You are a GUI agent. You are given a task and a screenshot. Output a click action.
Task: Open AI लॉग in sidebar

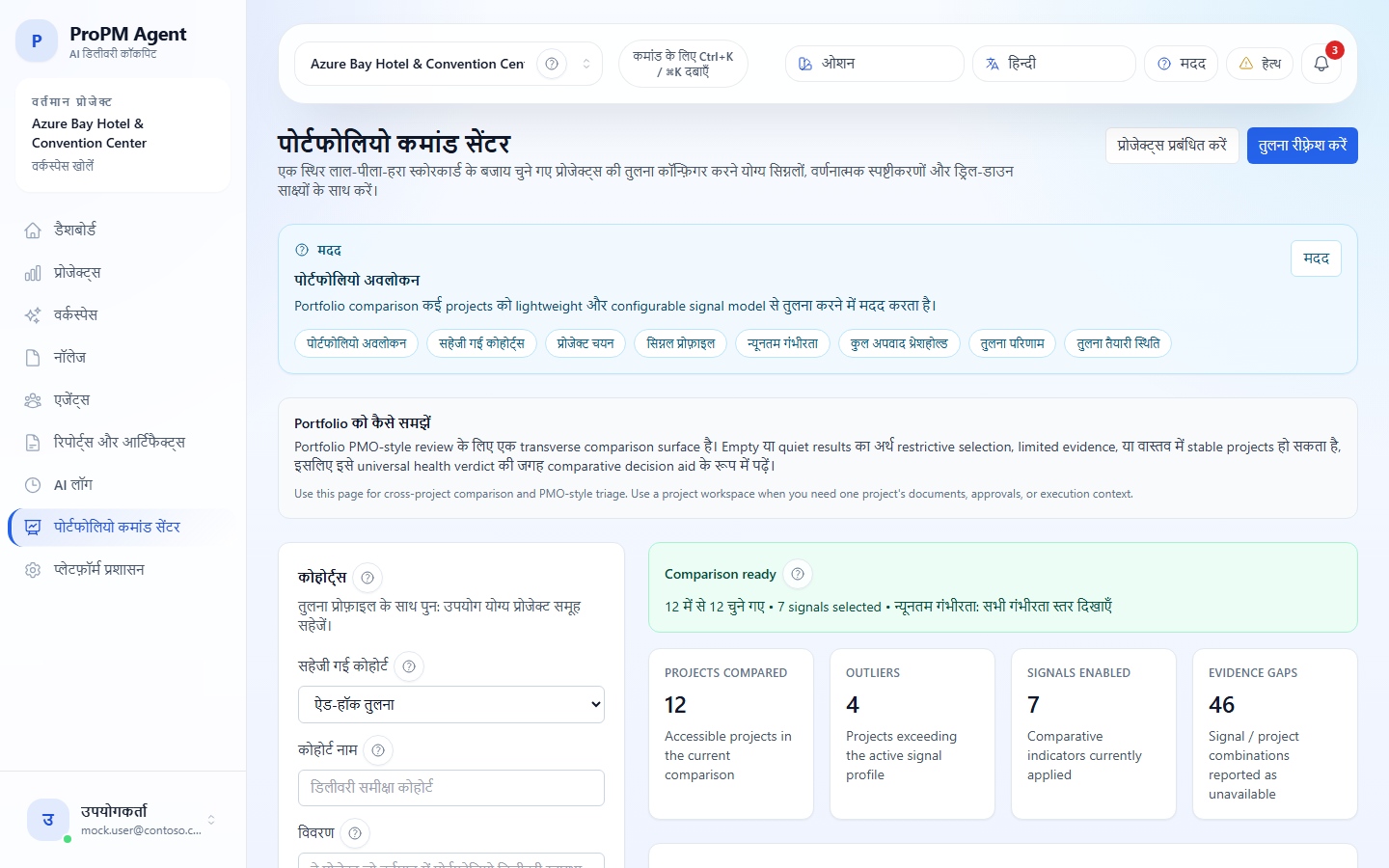[73, 484]
